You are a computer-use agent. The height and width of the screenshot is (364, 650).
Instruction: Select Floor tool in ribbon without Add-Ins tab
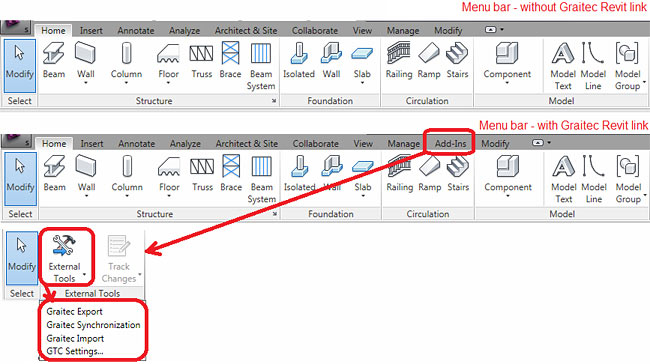coord(169,62)
